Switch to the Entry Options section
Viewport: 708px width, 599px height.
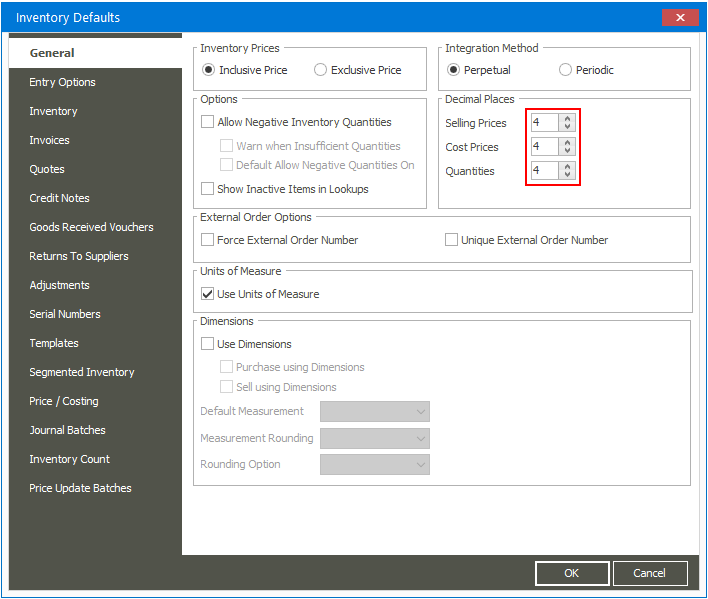63,82
